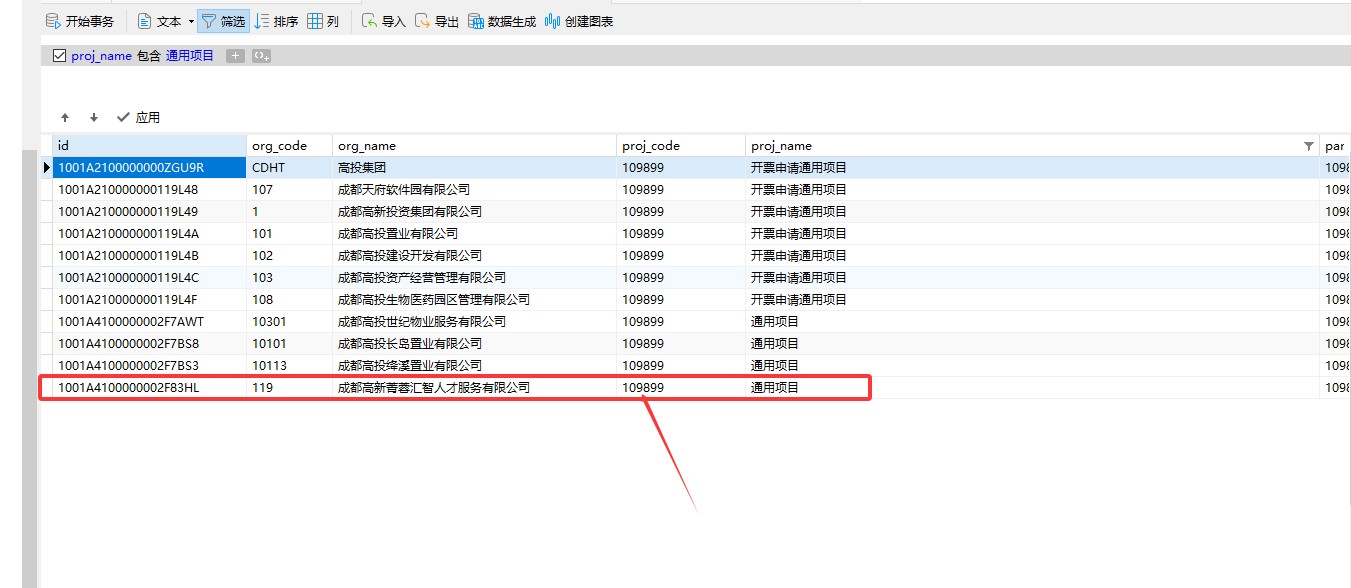This screenshot has height=588, width=1351.
Task: Uncheck the proj_name filter condition checkbox
Action: 59,56
